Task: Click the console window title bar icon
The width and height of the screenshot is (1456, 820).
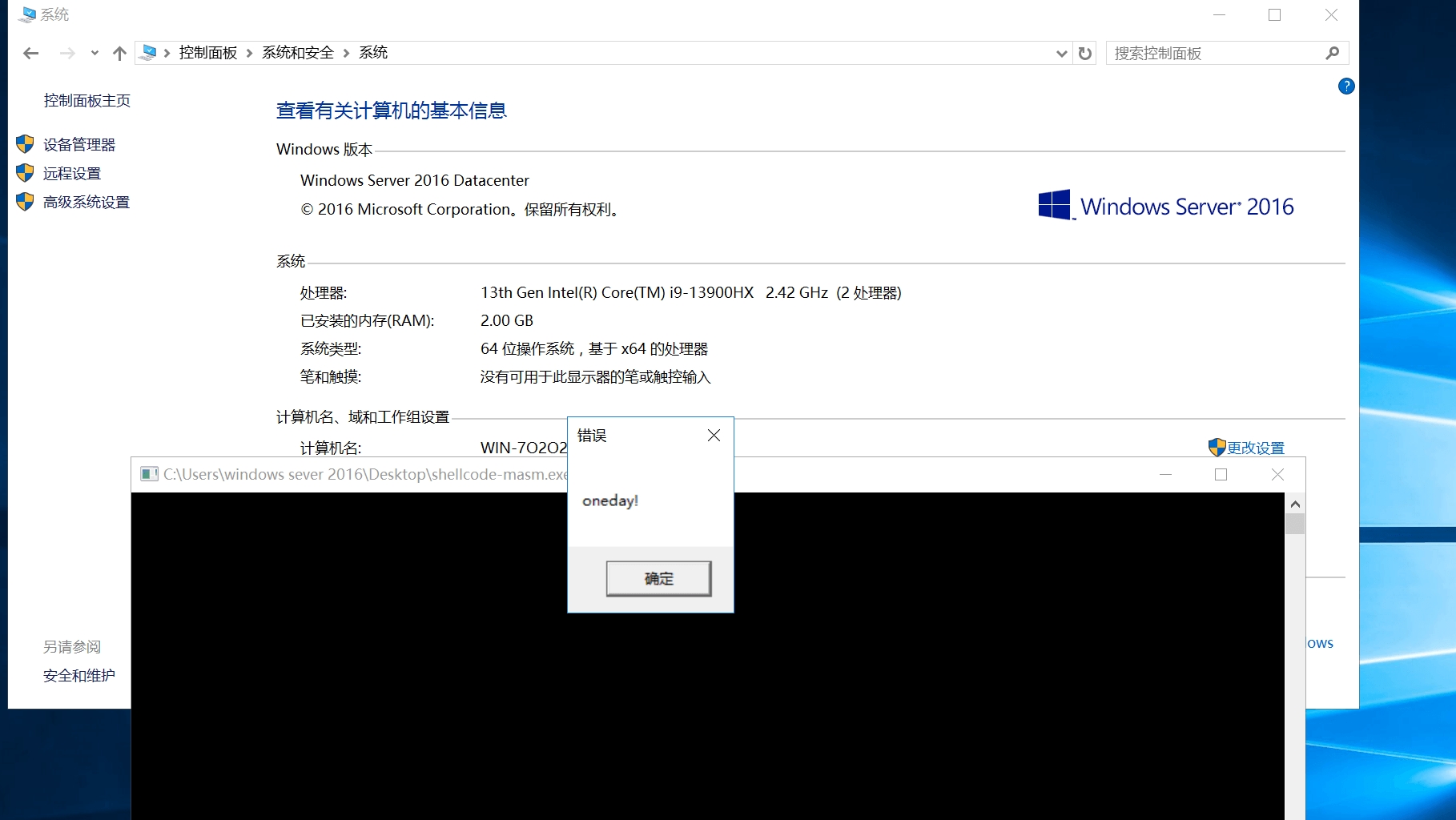Action: click(x=149, y=474)
